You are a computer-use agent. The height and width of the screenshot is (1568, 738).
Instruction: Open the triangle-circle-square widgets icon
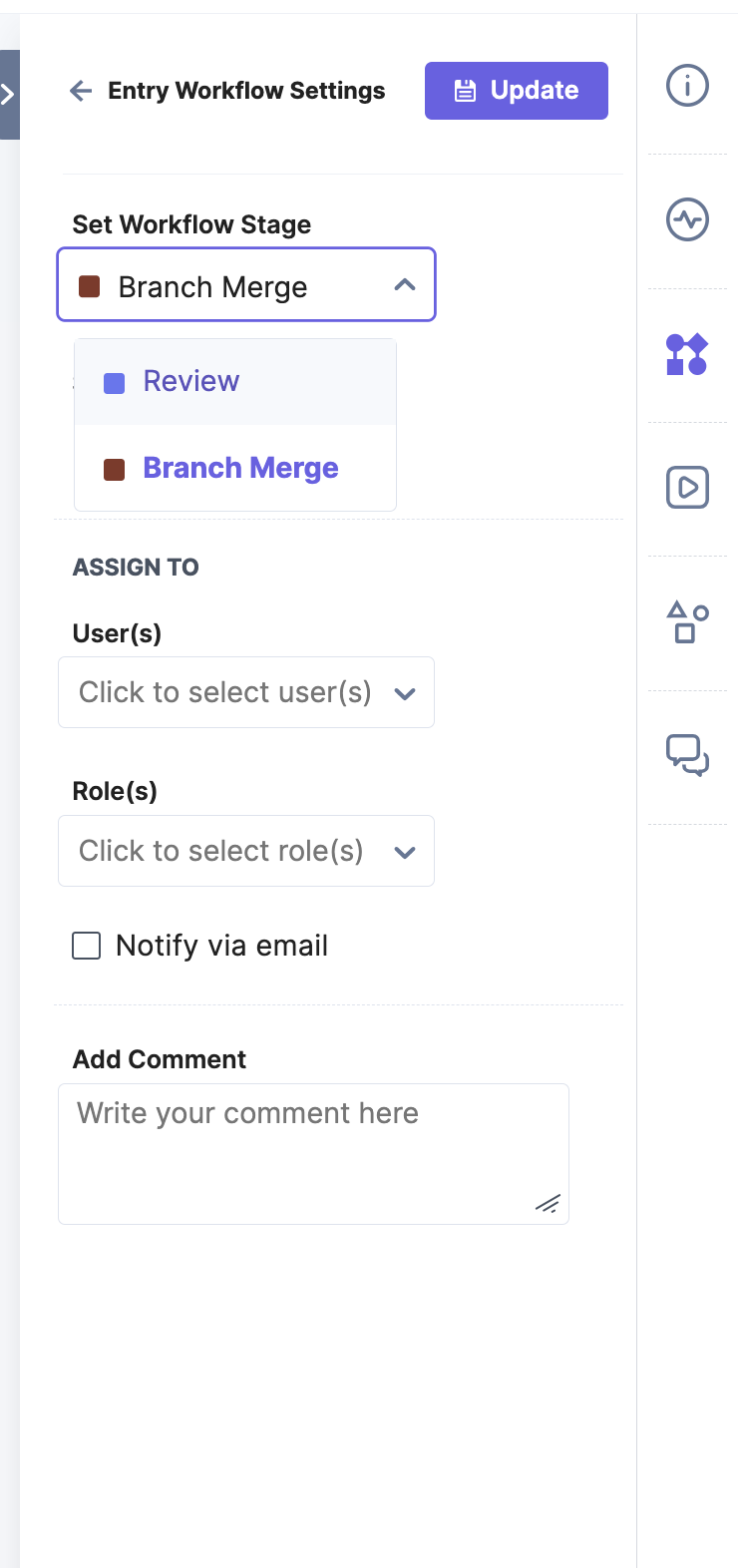tap(687, 621)
